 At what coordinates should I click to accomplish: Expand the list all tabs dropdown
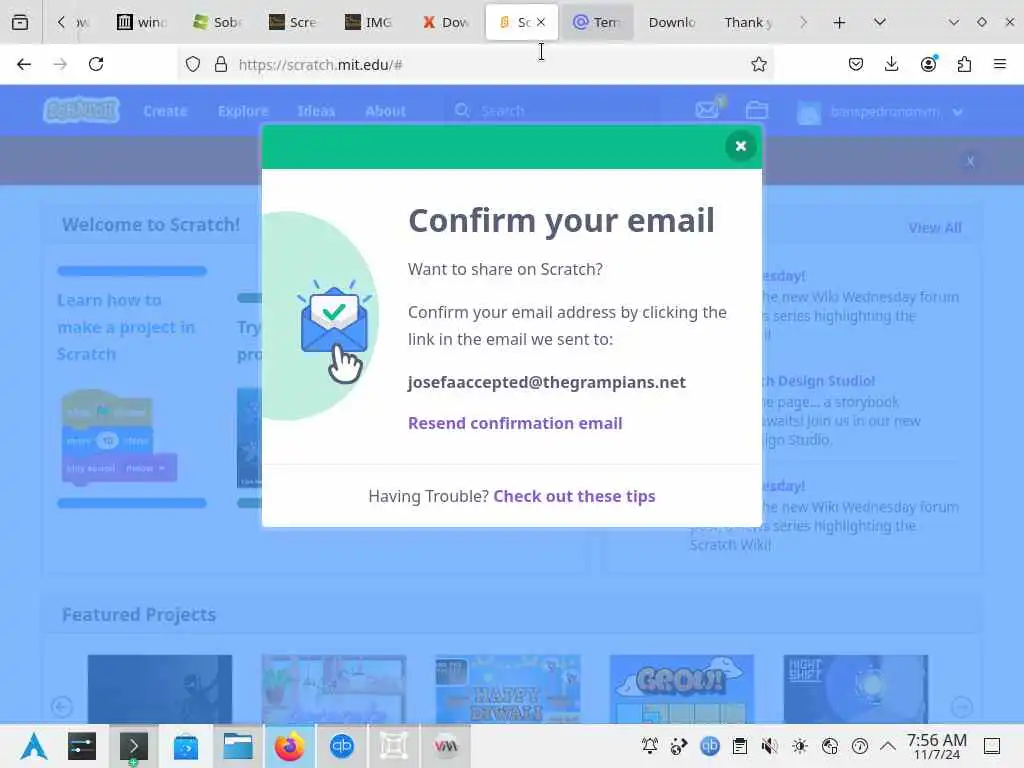(x=880, y=22)
